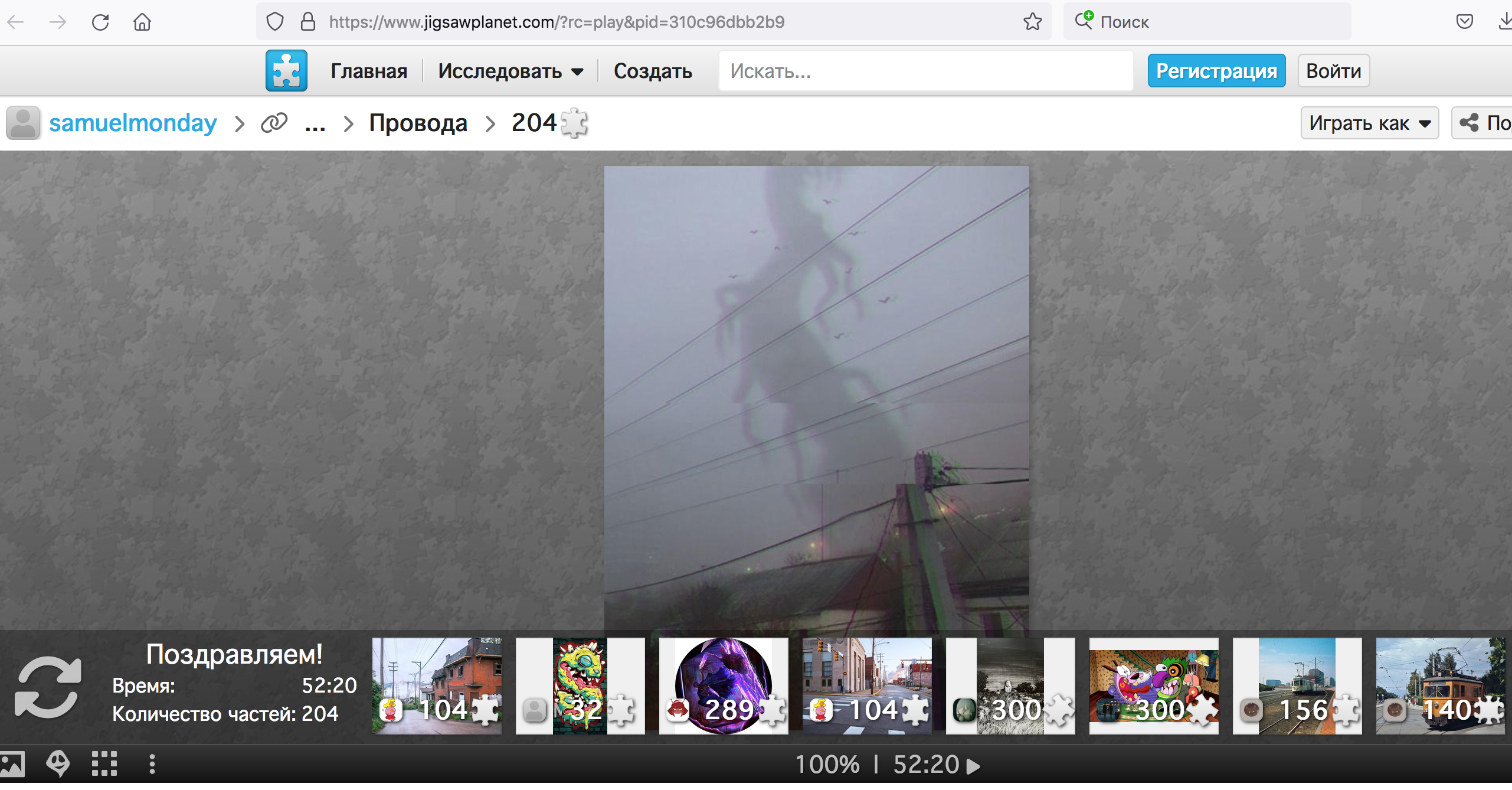Expand the Играть как dropdown
The width and height of the screenshot is (1512, 790).
tap(1369, 123)
